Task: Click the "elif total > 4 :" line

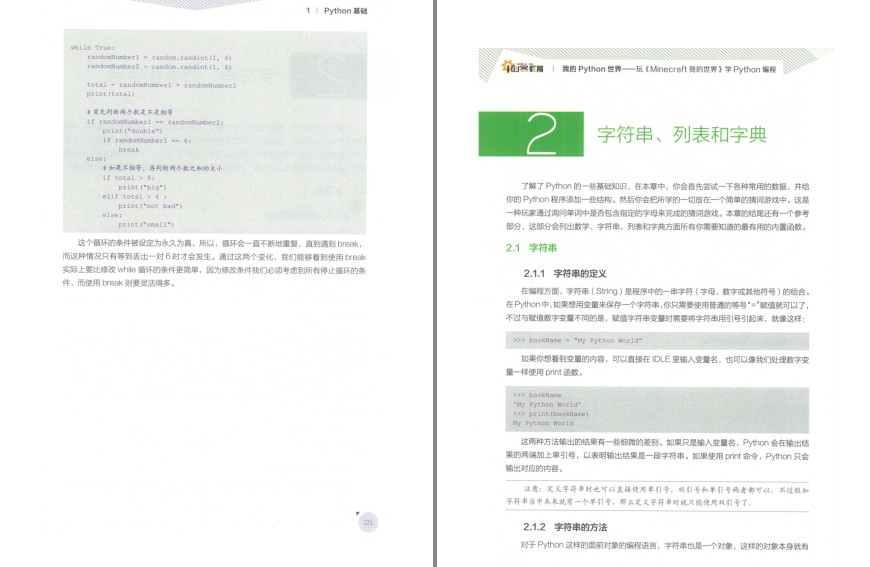Action: (134, 196)
